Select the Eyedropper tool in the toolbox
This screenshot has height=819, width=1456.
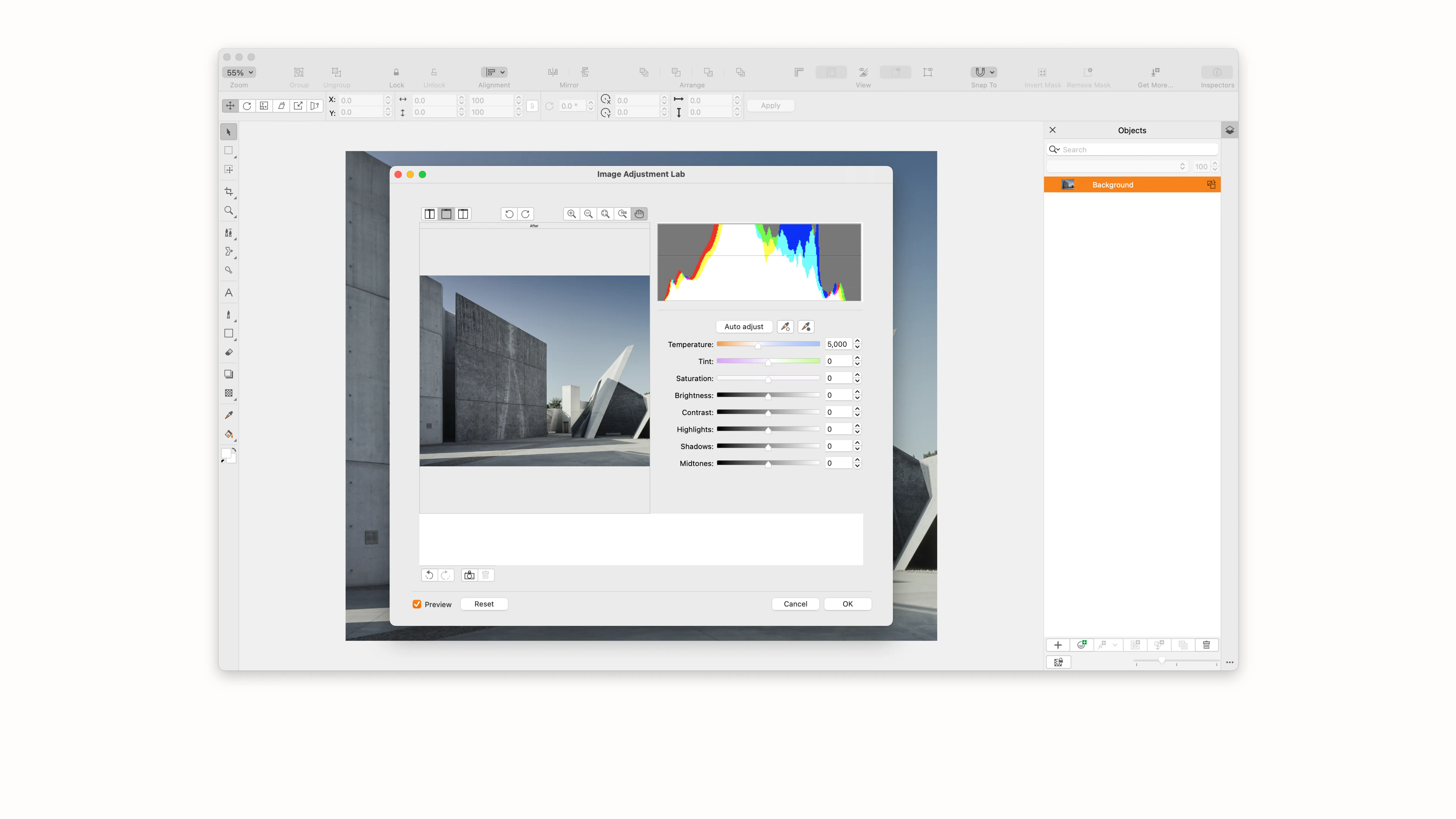click(x=228, y=415)
